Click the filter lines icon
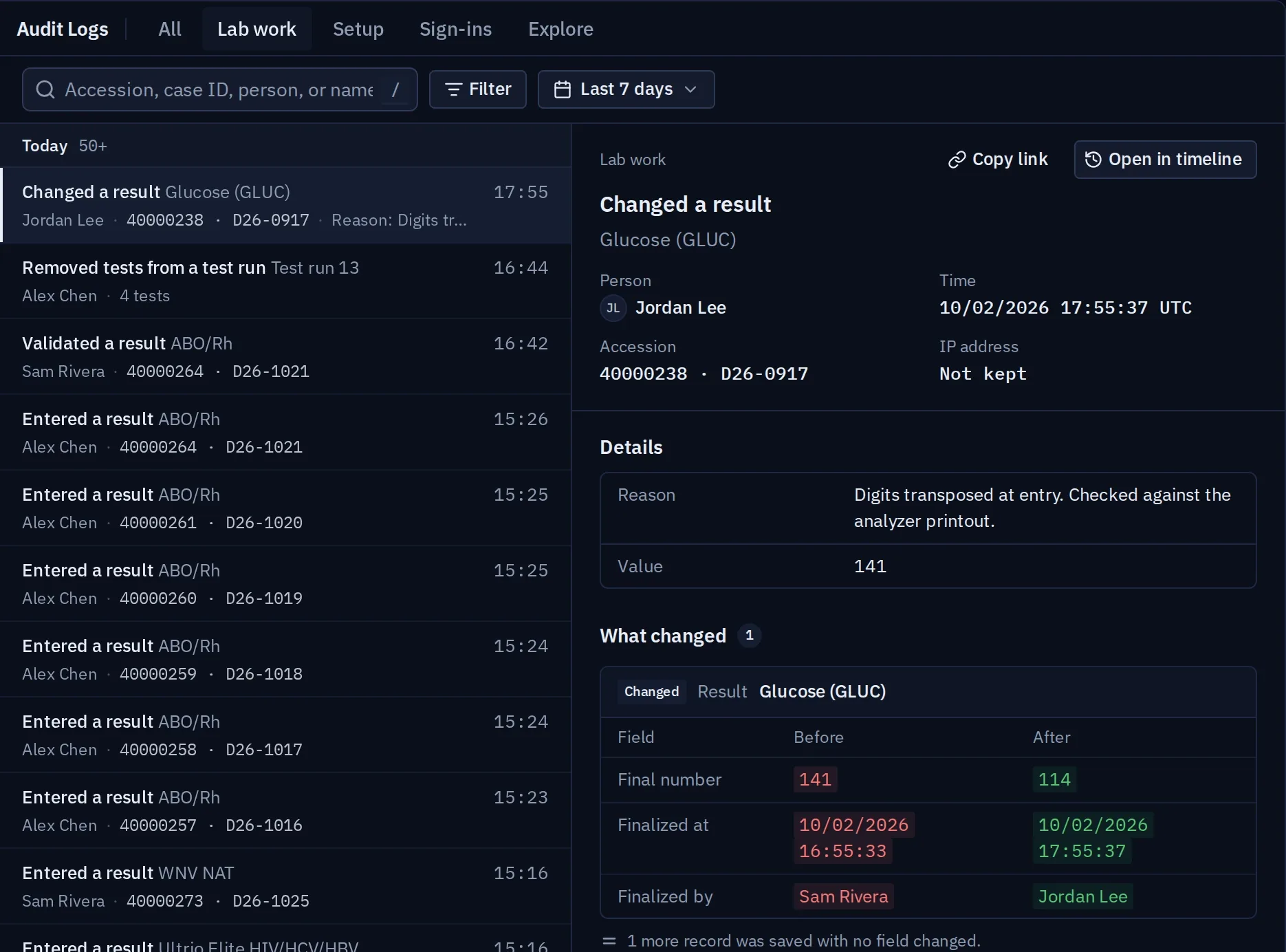 coord(453,89)
